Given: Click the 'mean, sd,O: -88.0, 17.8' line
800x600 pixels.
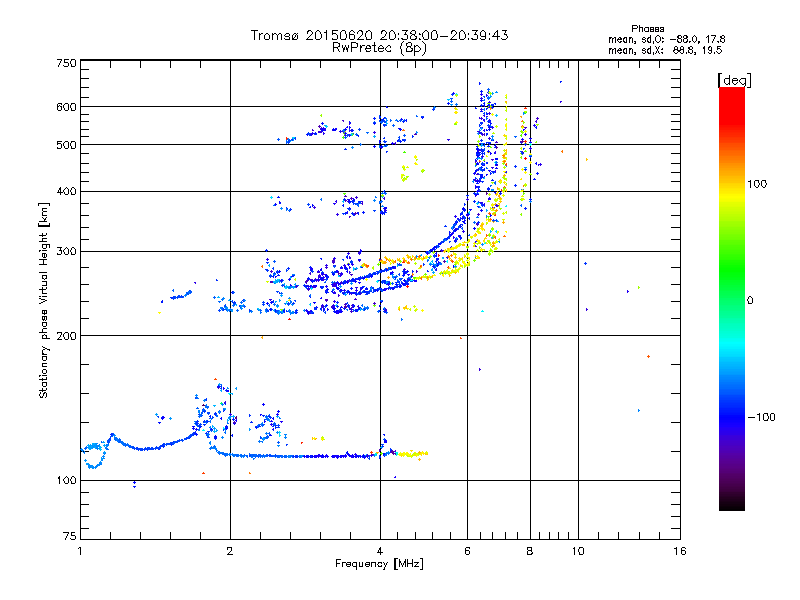Looking at the screenshot, I should coord(666,39).
